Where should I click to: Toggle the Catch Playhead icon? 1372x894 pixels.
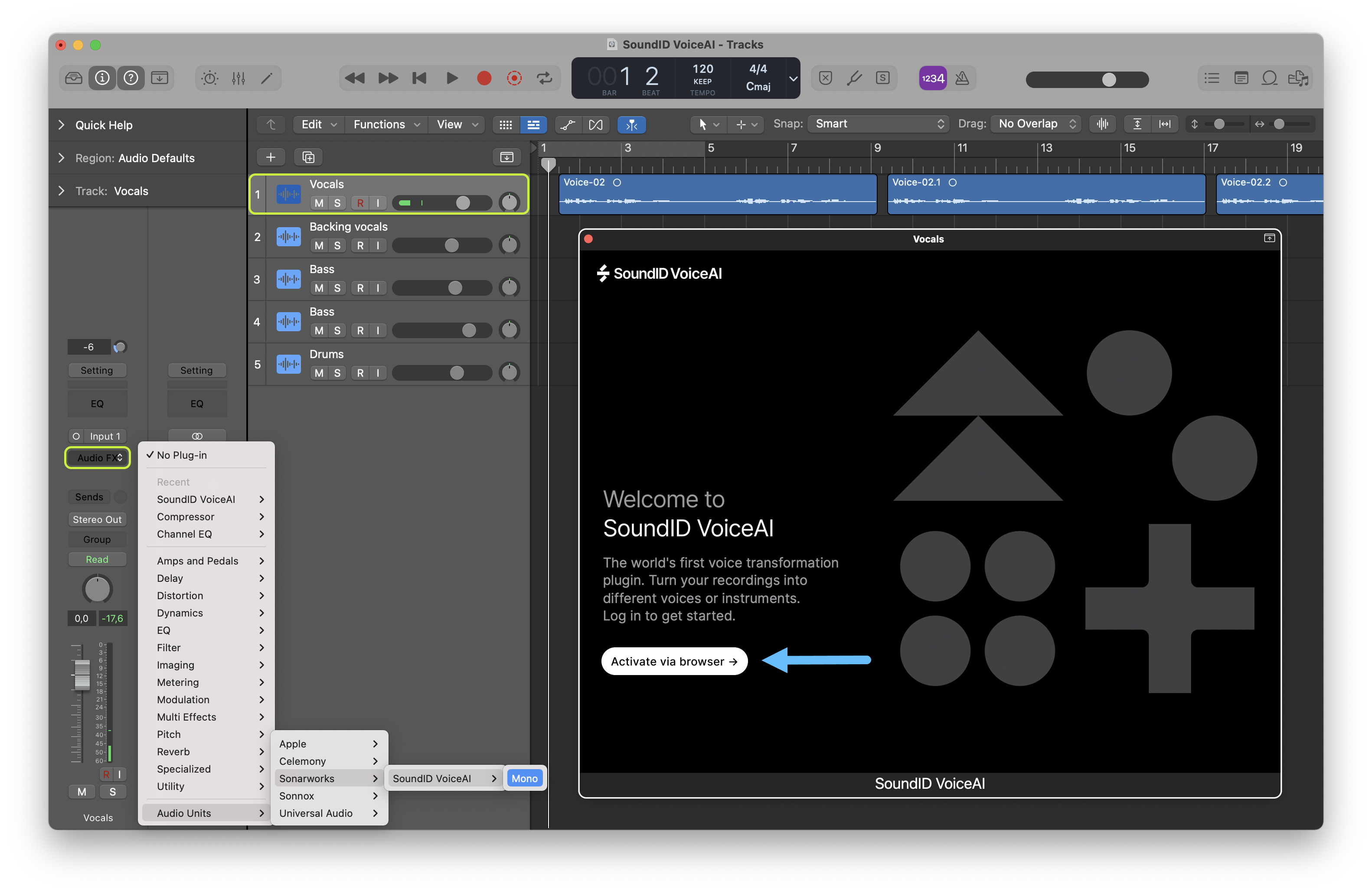632,124
